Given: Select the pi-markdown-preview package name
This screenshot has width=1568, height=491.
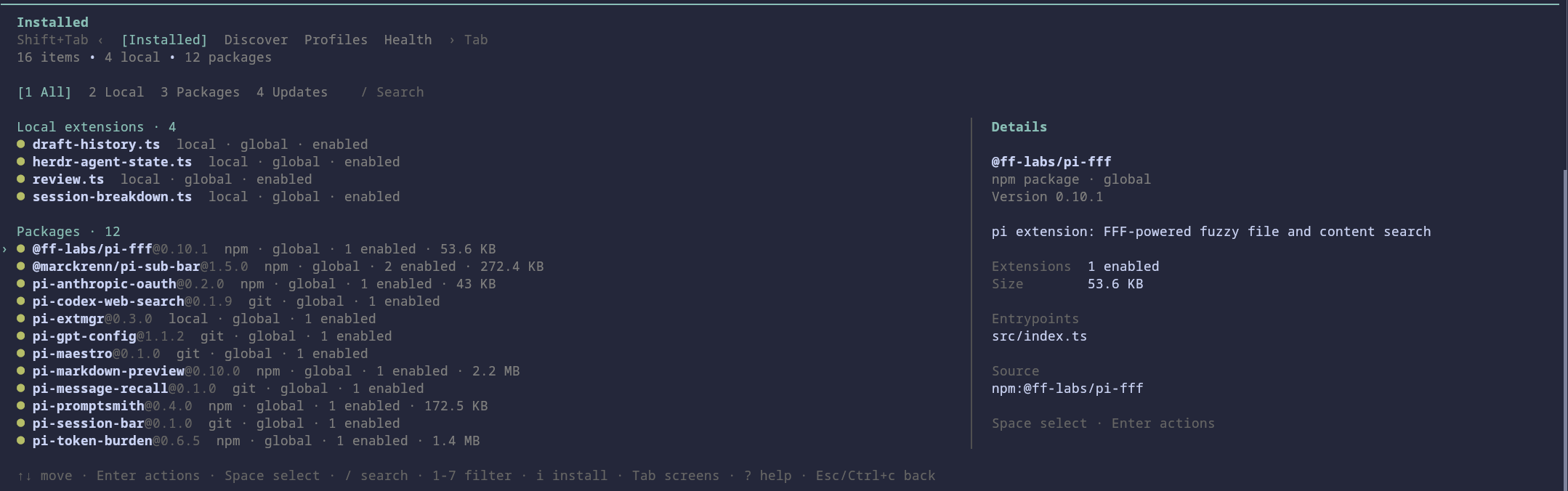Looking at the screenshot, I should pyautogui.click(x=108, y=371).
